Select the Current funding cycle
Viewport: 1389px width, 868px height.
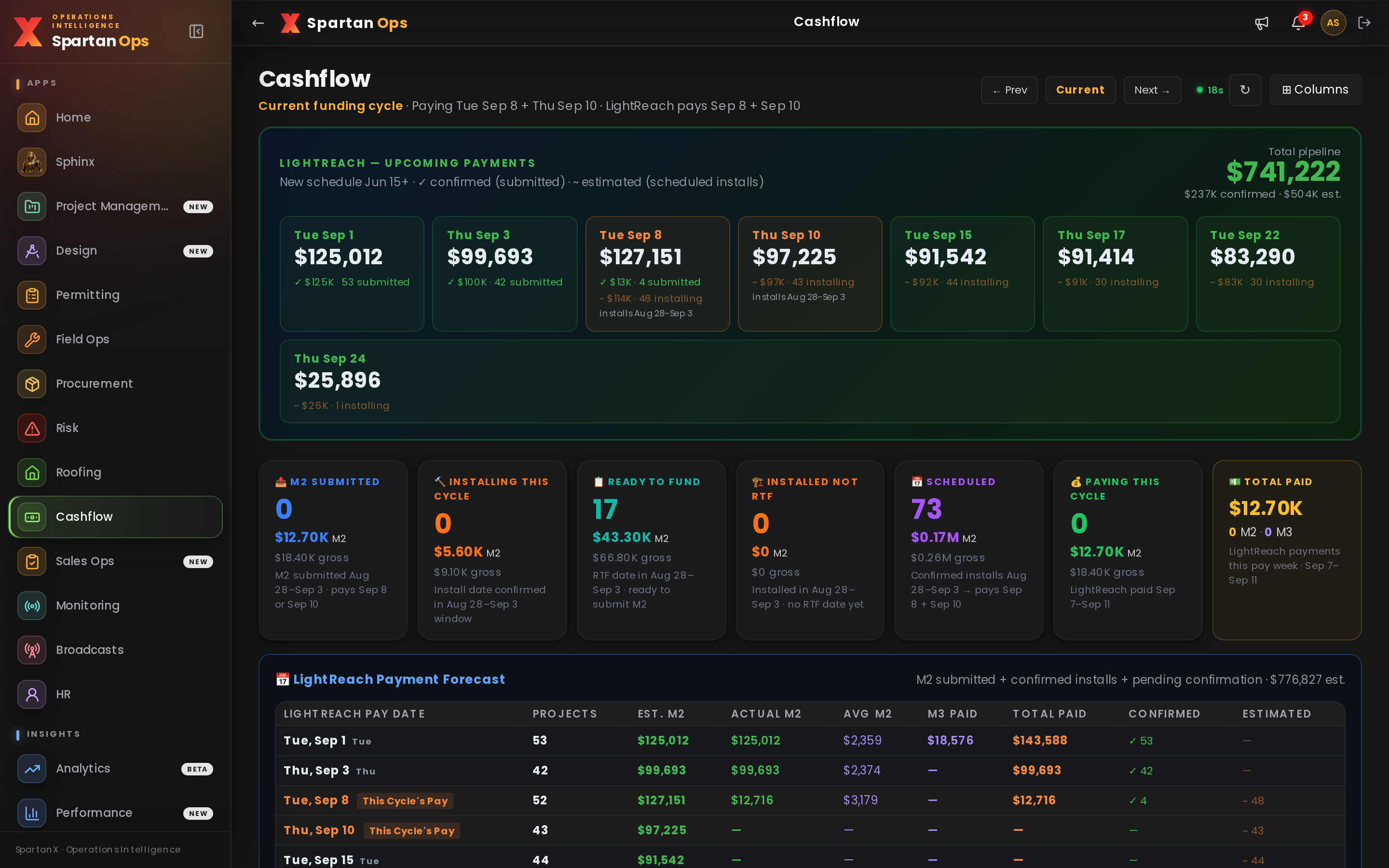point(1080,90)
